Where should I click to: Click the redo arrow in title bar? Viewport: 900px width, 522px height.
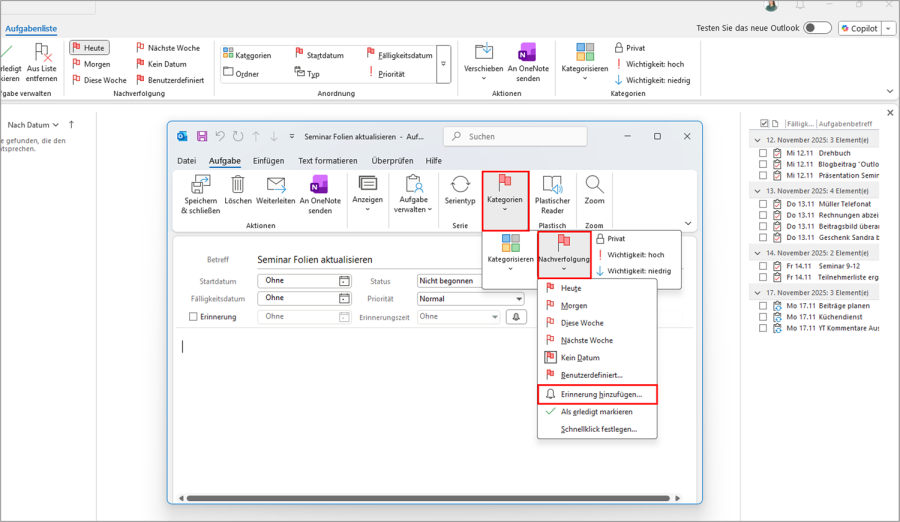pos(238,136)
